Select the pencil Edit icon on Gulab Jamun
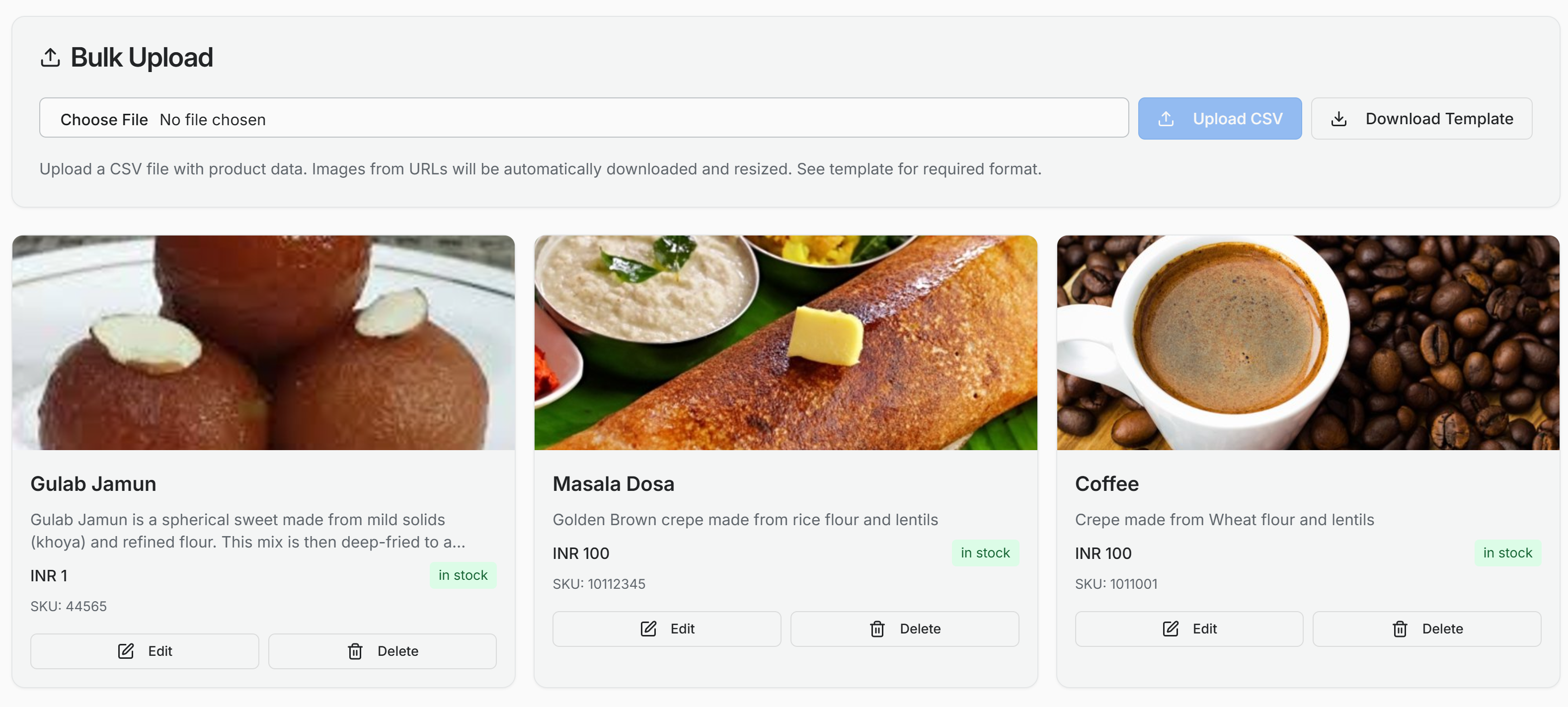 (x=125, y=651)
